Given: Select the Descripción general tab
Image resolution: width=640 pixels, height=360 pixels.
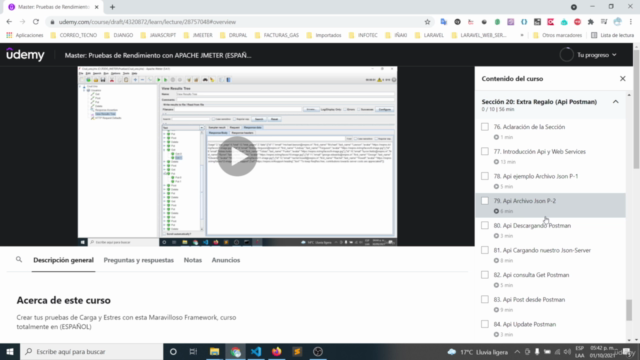Looking at the screenshot, I should pos(63,260).
